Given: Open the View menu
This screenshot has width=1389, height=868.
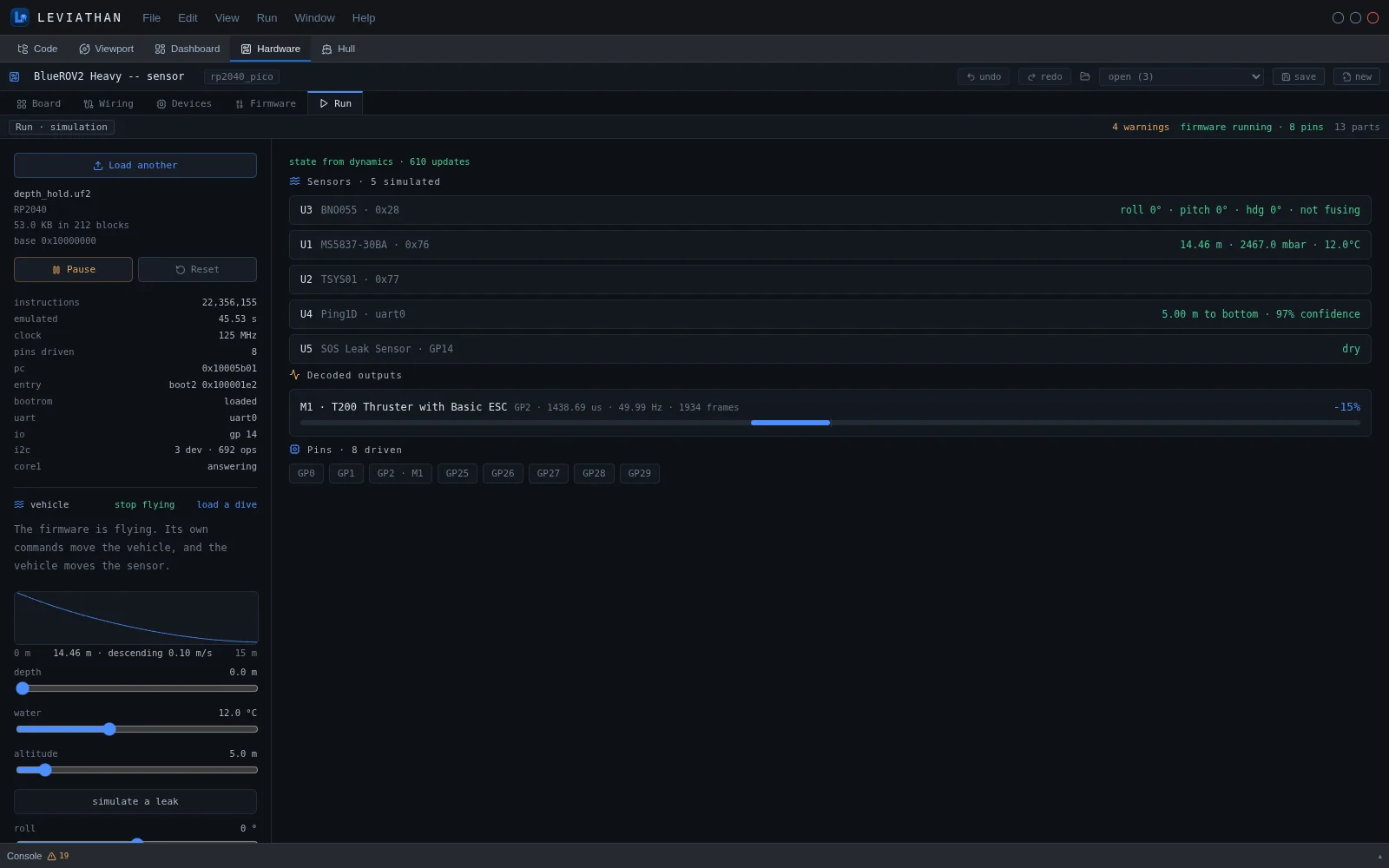Looking at the screenshot, I should (227, 17).
